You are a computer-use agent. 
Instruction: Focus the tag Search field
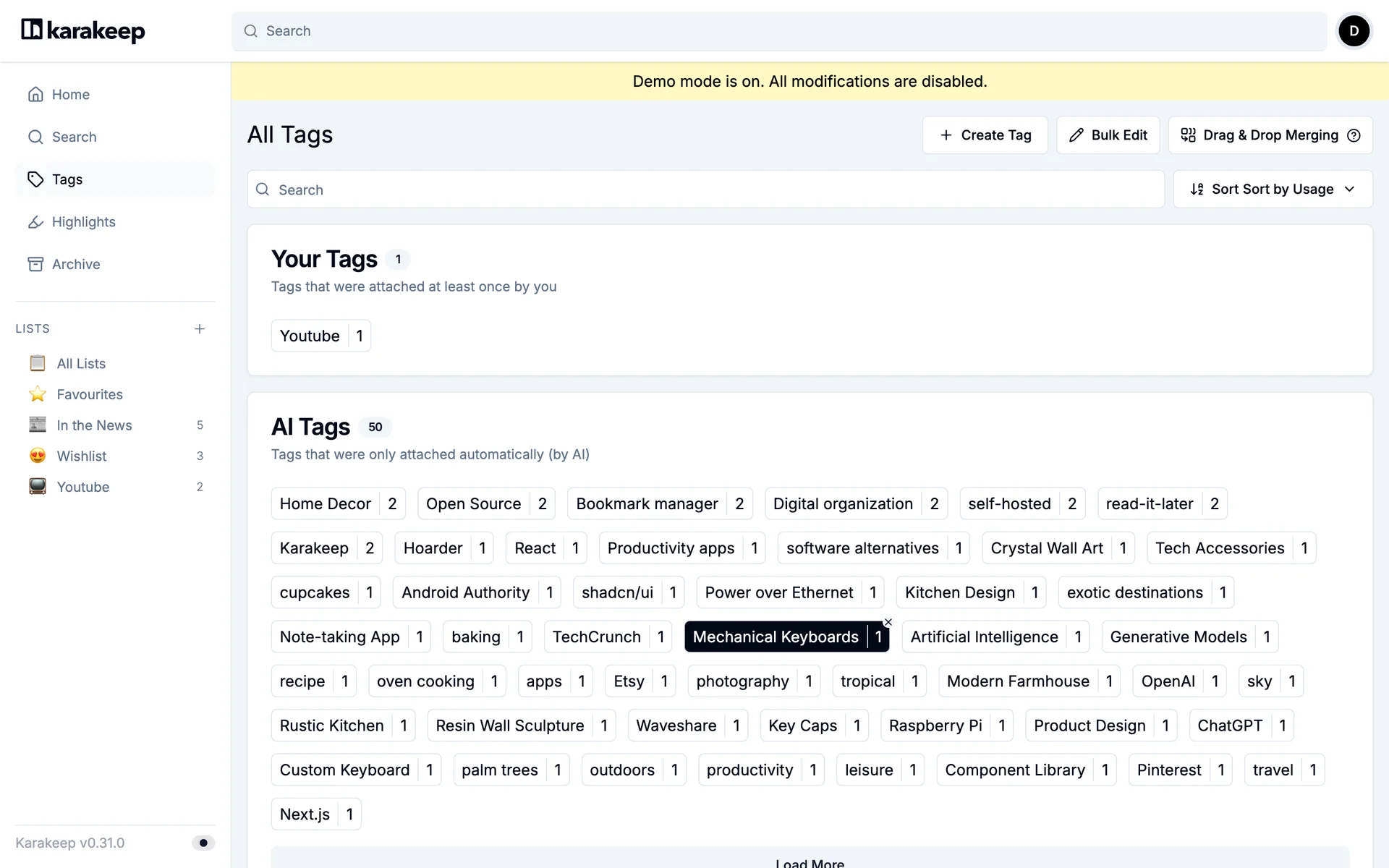tap(705, 190)
